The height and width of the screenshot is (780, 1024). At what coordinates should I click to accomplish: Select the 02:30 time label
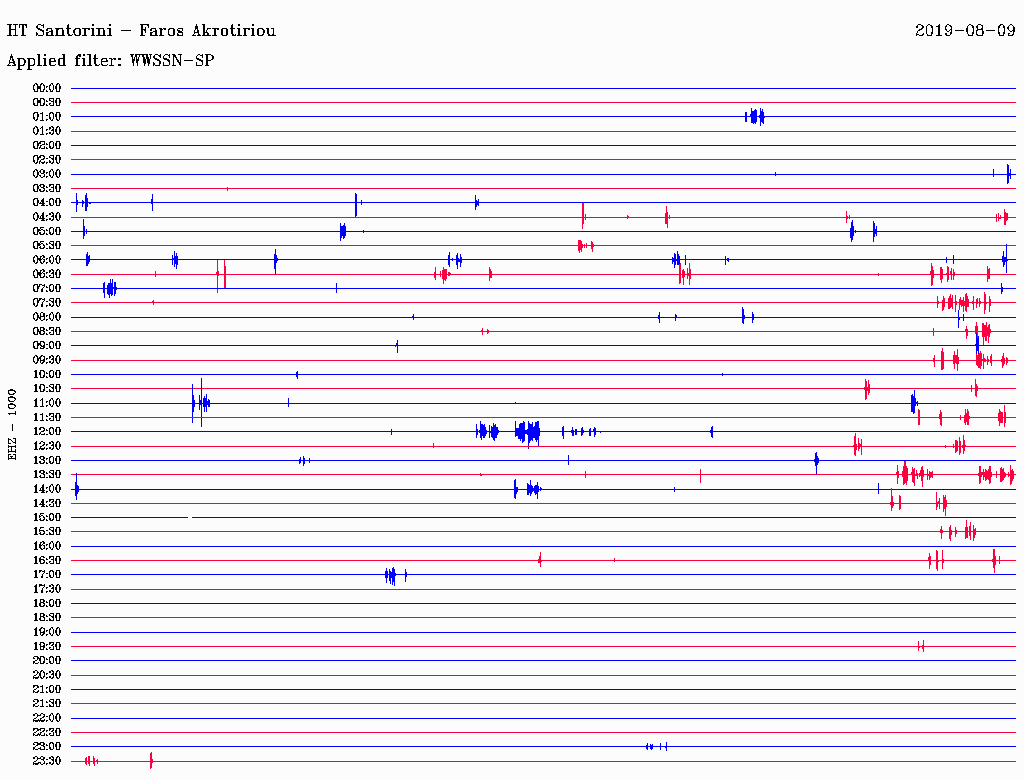click(47, 160)
